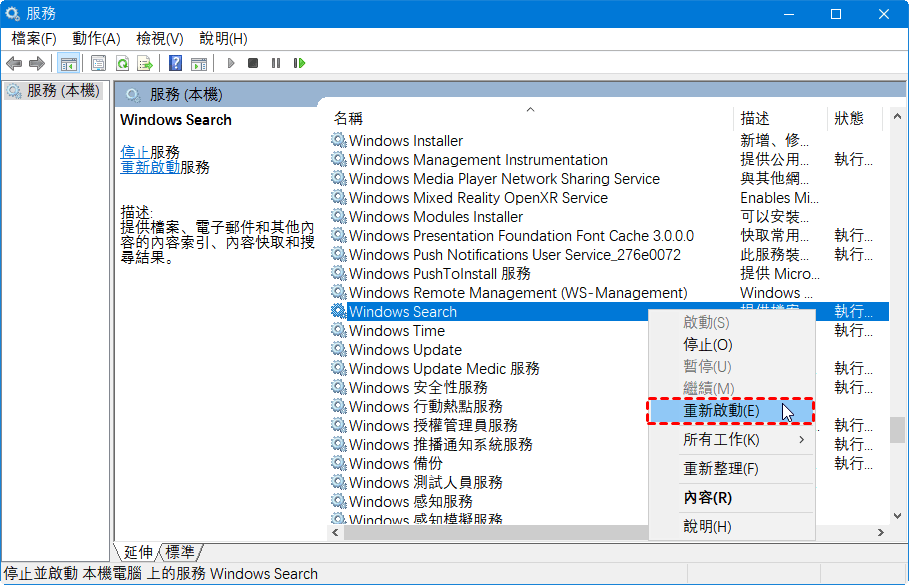Click the green refresh toolbar icon
The height and width of the screenshot is (585, 909).
point(122,63)
